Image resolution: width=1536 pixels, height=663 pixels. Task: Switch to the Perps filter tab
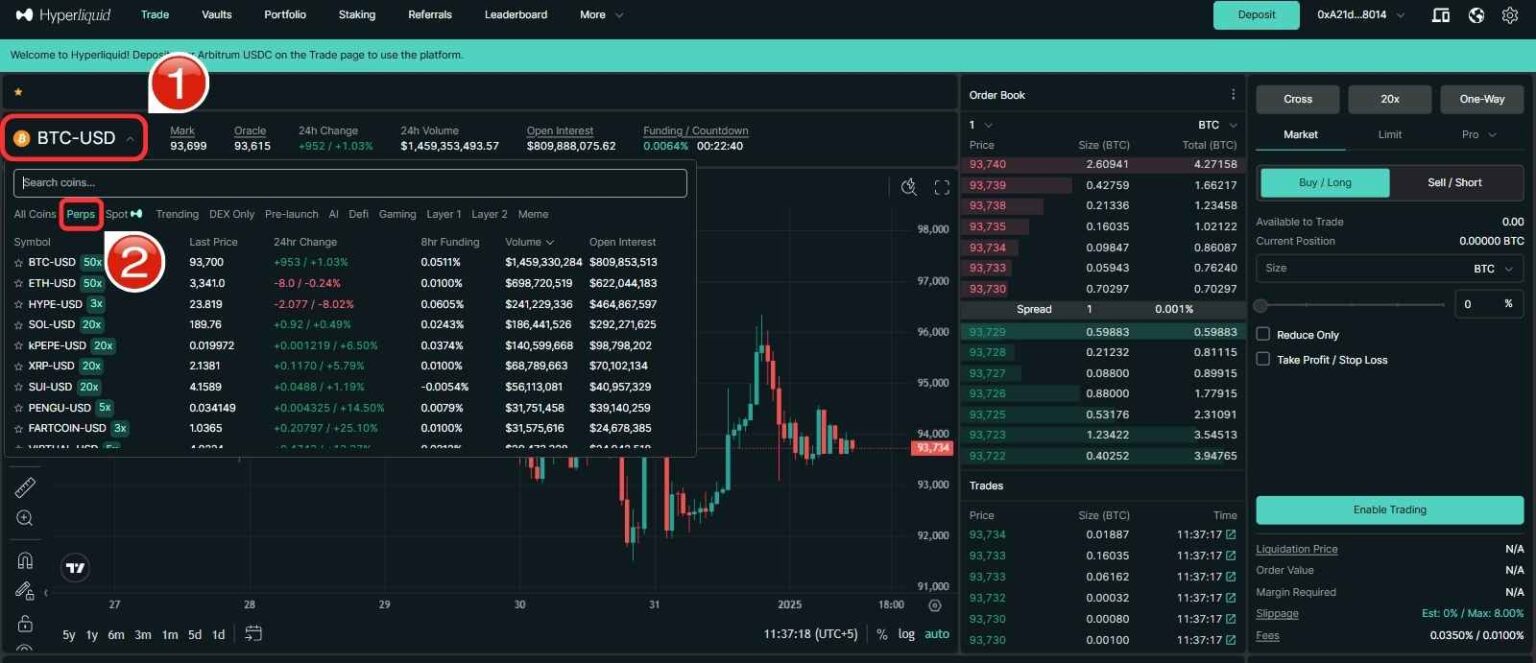pos(81,214)
